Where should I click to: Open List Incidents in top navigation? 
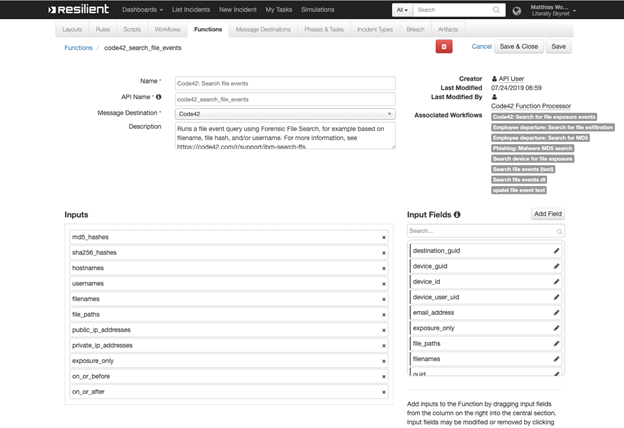[x=191, y=10]
